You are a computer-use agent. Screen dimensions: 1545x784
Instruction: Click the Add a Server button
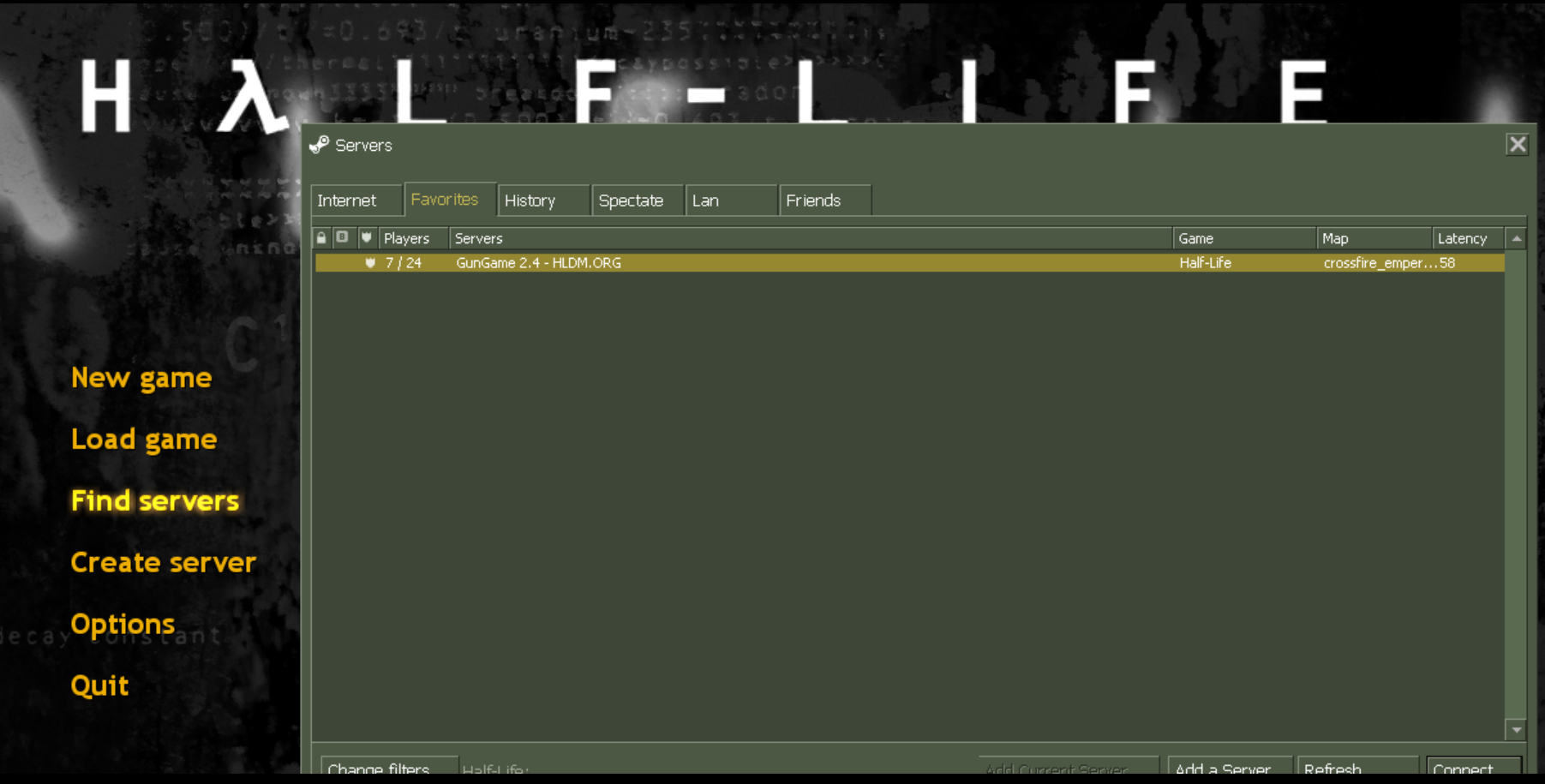(1231, 766)
